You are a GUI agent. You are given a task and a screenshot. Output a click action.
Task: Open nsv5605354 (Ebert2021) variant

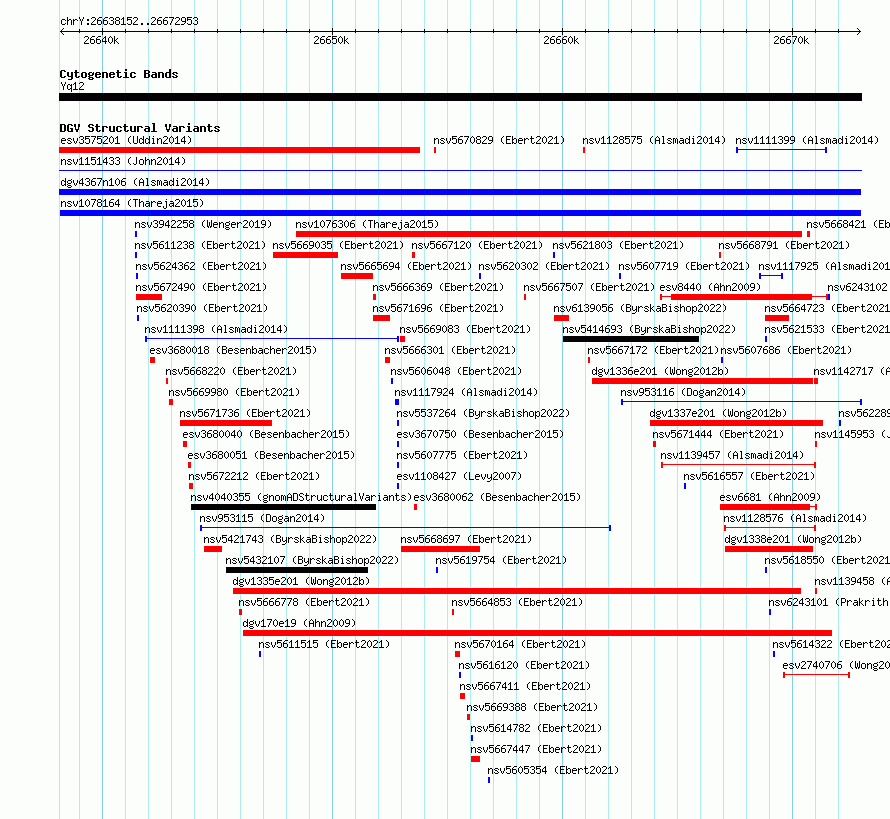(x=553, y=770)
